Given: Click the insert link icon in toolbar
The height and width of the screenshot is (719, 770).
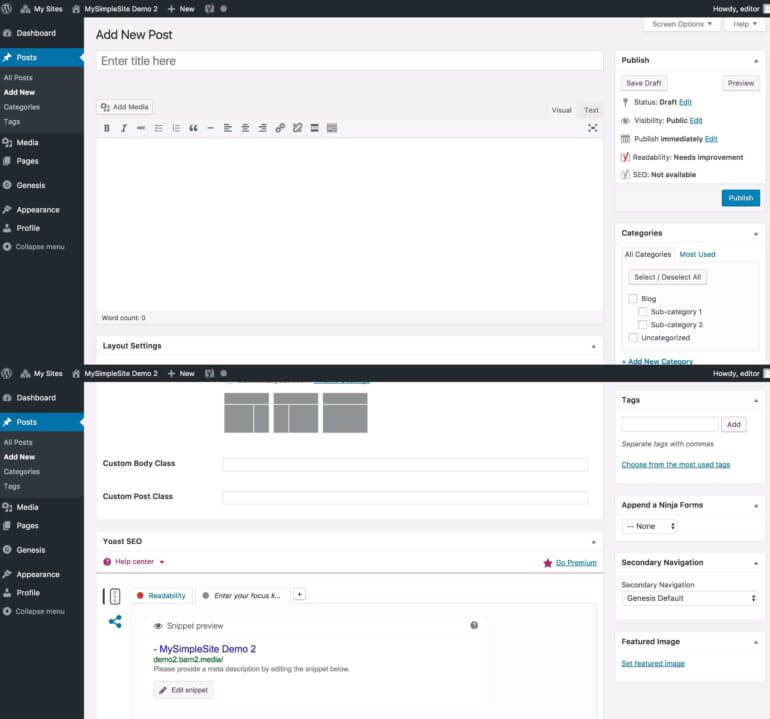Looking at the screenshot, I should coord(280,128).
